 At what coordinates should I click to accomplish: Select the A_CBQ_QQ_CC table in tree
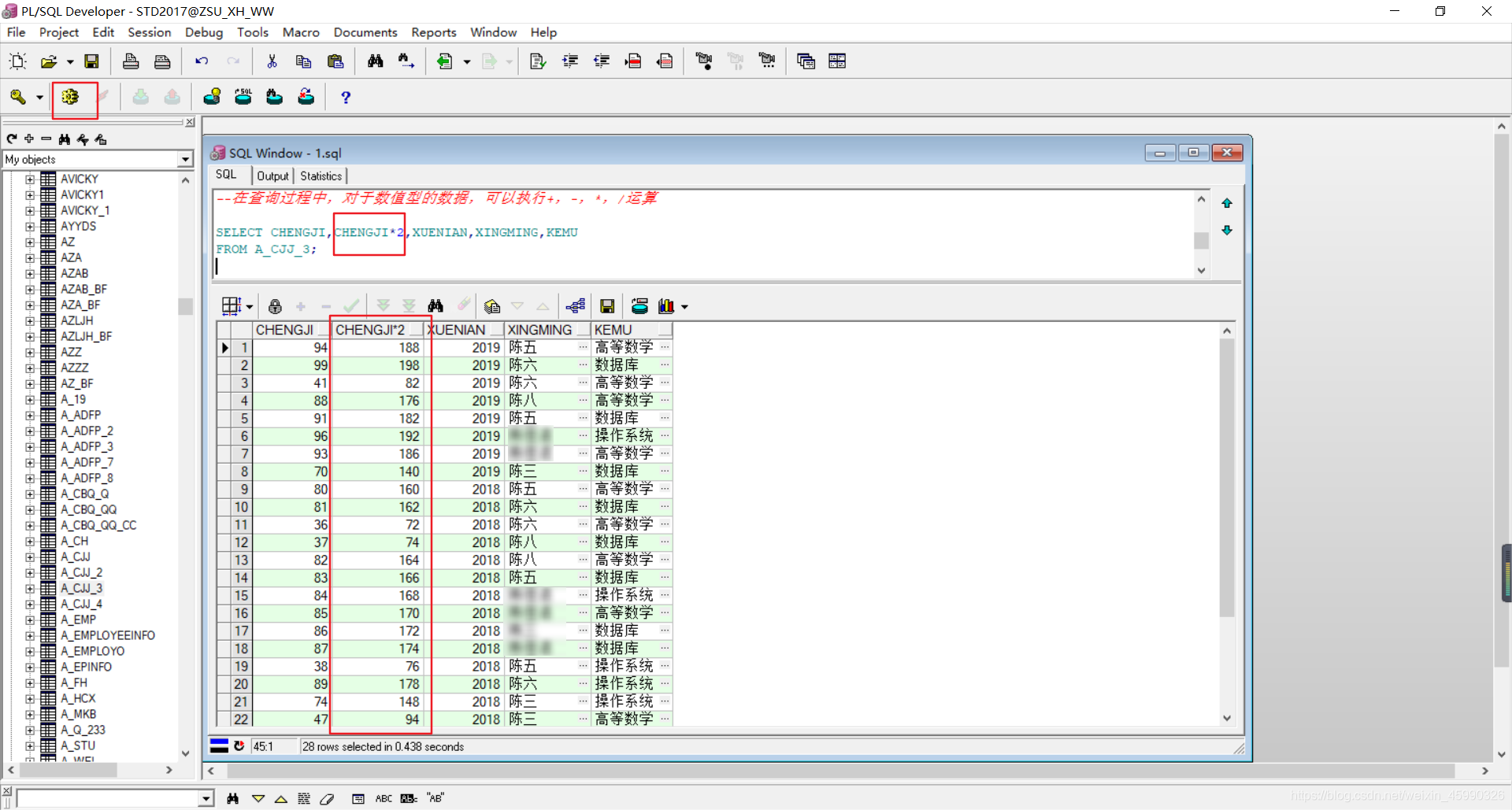98,526
